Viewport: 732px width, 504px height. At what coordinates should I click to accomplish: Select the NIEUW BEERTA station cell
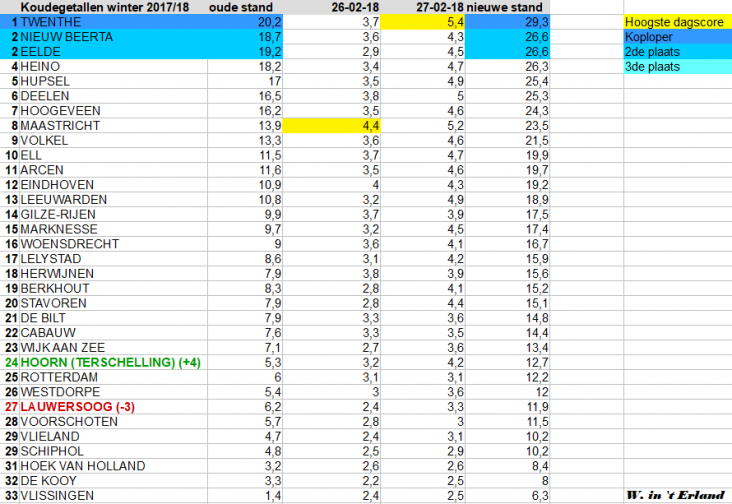point(65,36)
